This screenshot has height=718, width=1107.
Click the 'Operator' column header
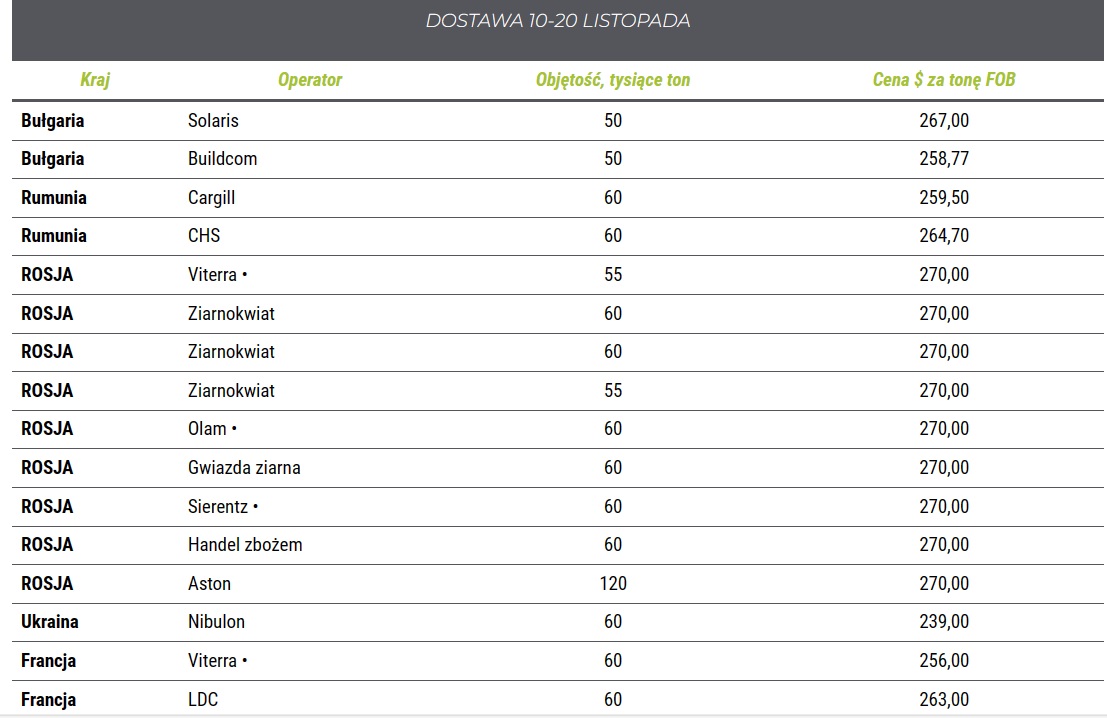tap(310, 79)
